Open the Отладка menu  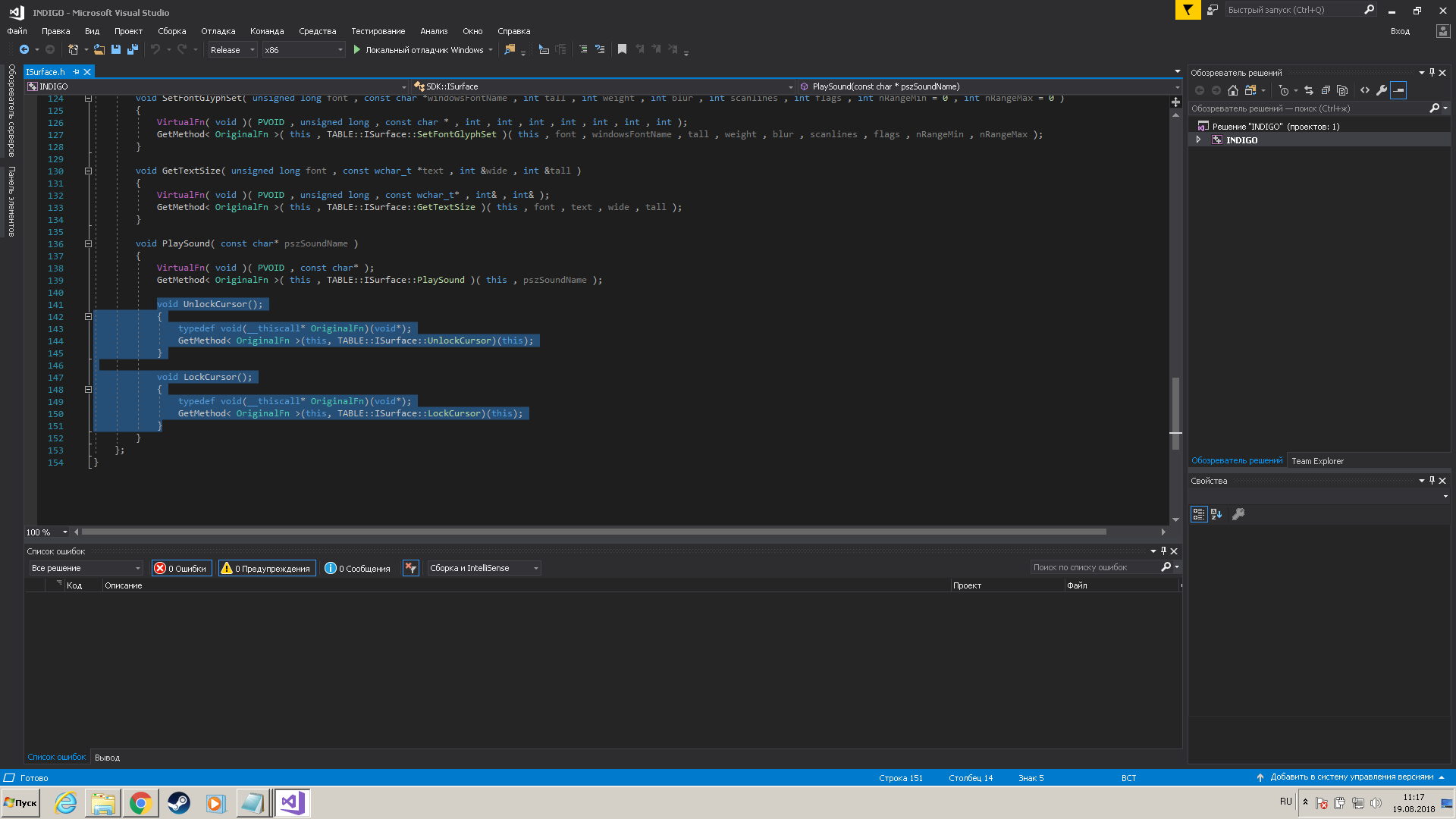click(218, 31)
